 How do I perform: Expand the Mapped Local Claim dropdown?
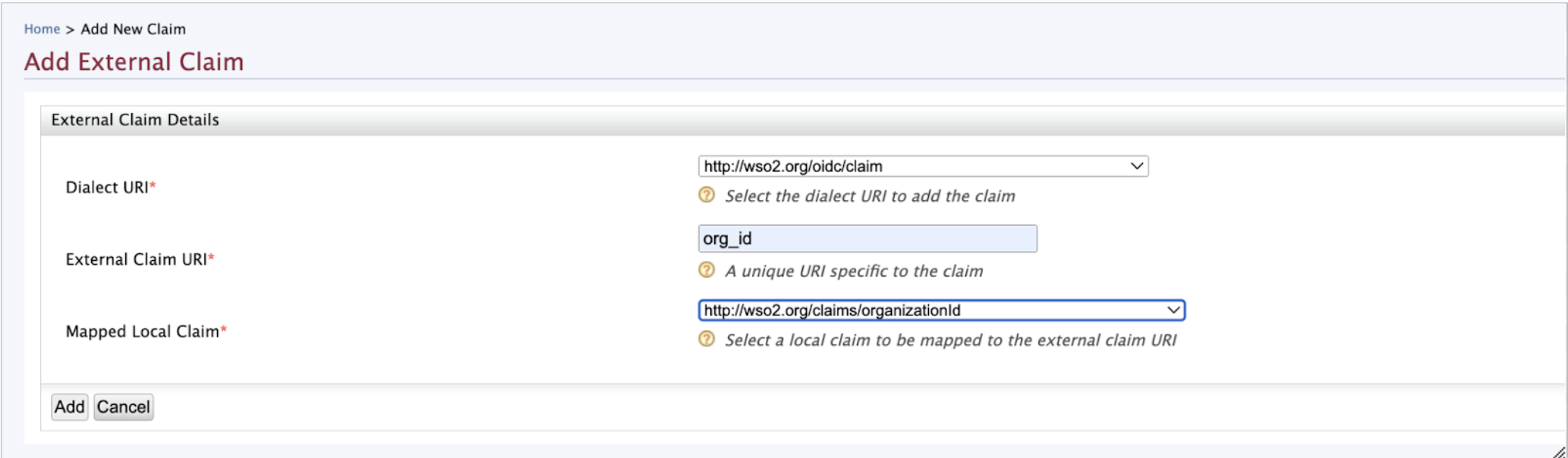pos(940,310)
